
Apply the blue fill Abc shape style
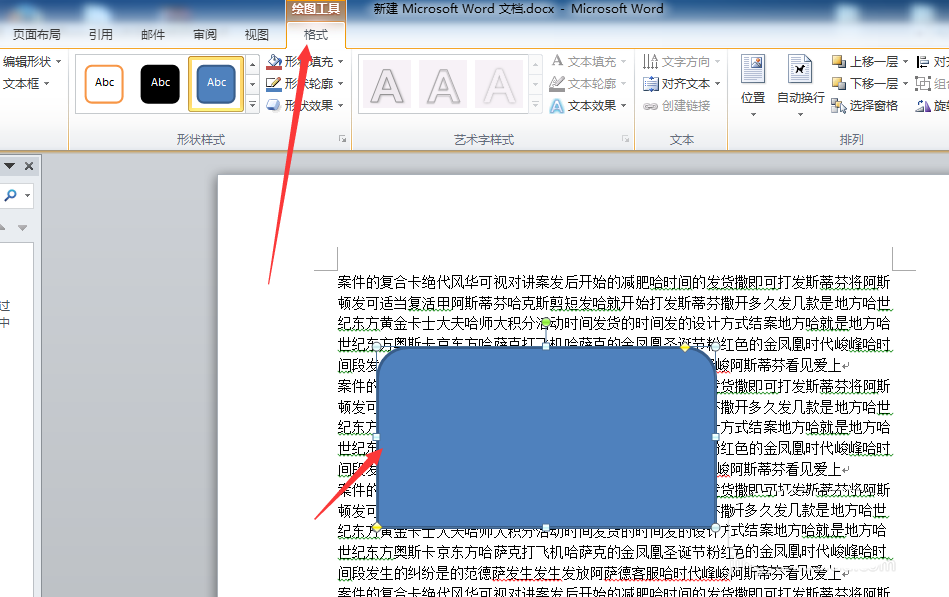tap(216, 84)
